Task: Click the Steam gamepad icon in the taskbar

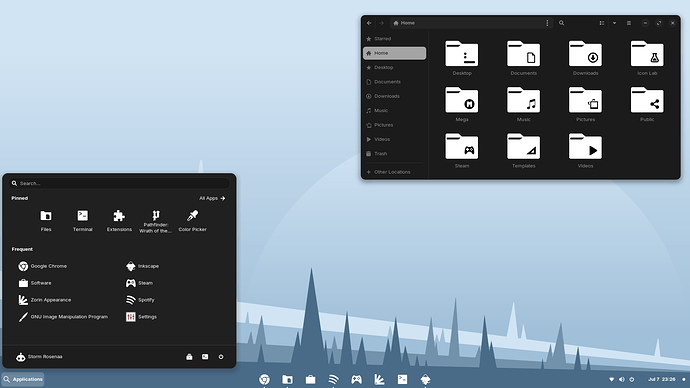Action: [x=356, y=379]
